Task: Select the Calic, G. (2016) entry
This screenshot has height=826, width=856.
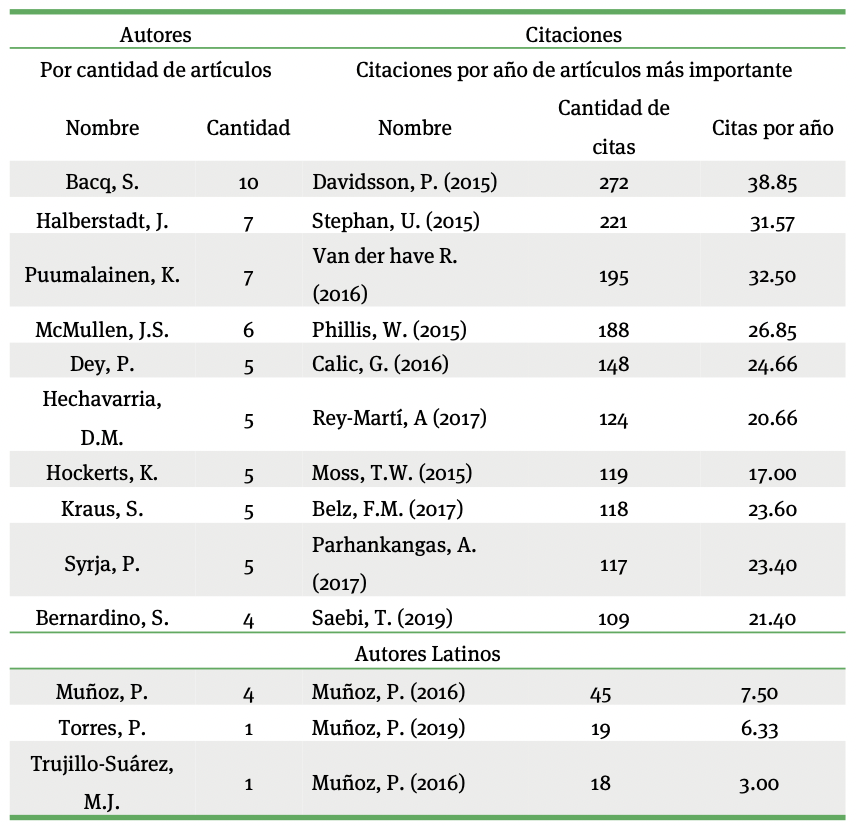Action: pyautogui.click(x=381, y=364)
